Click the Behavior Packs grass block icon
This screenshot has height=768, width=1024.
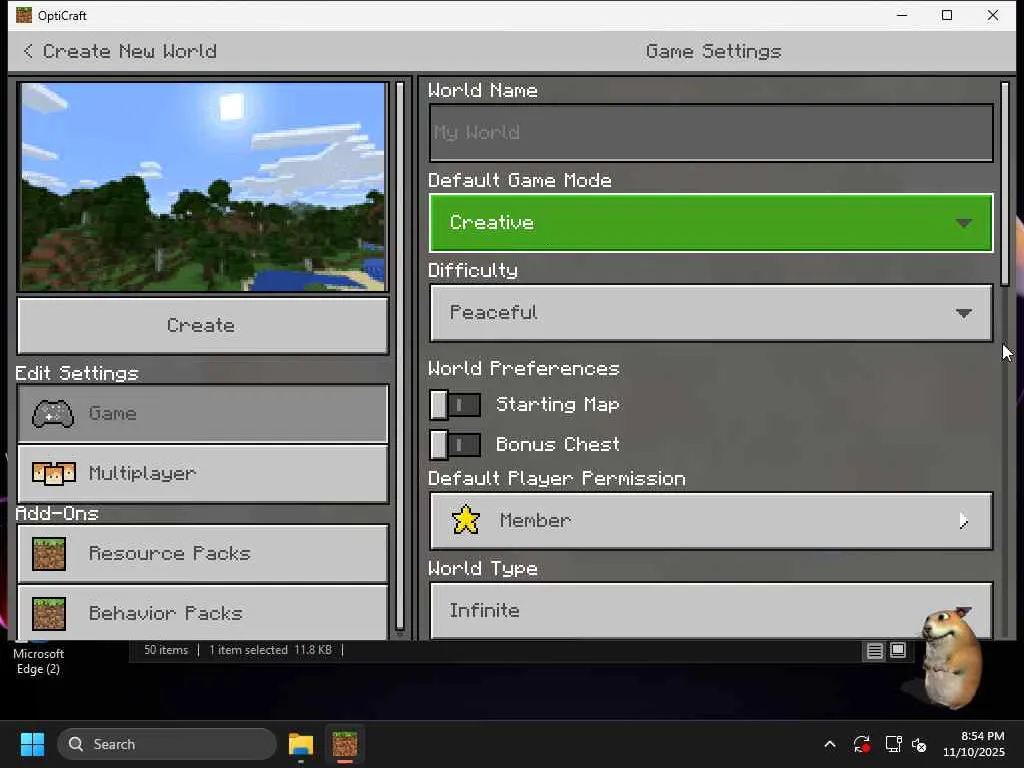tap(49, 614)
